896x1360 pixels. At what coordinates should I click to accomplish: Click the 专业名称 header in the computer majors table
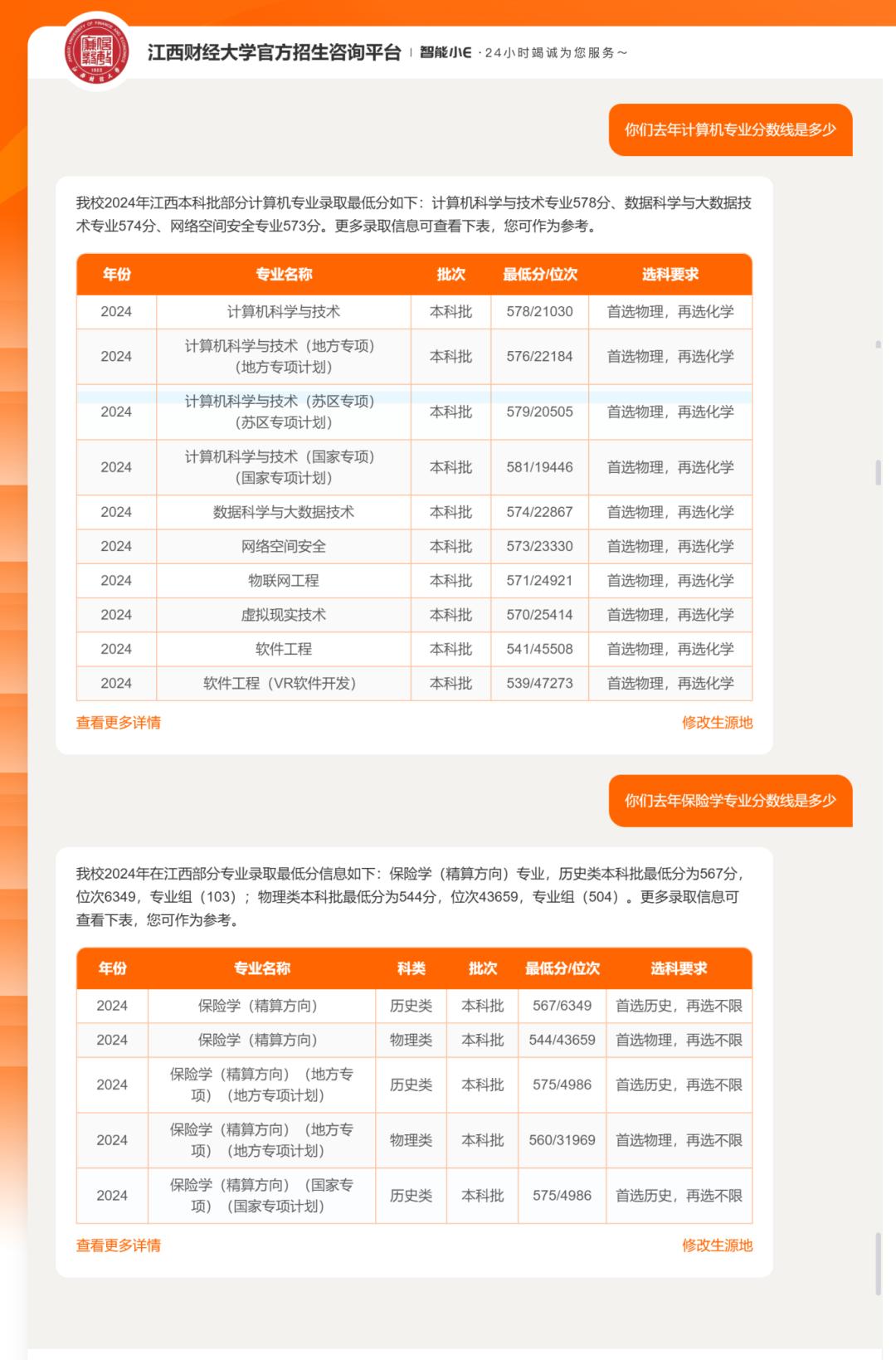coord(284,275)
